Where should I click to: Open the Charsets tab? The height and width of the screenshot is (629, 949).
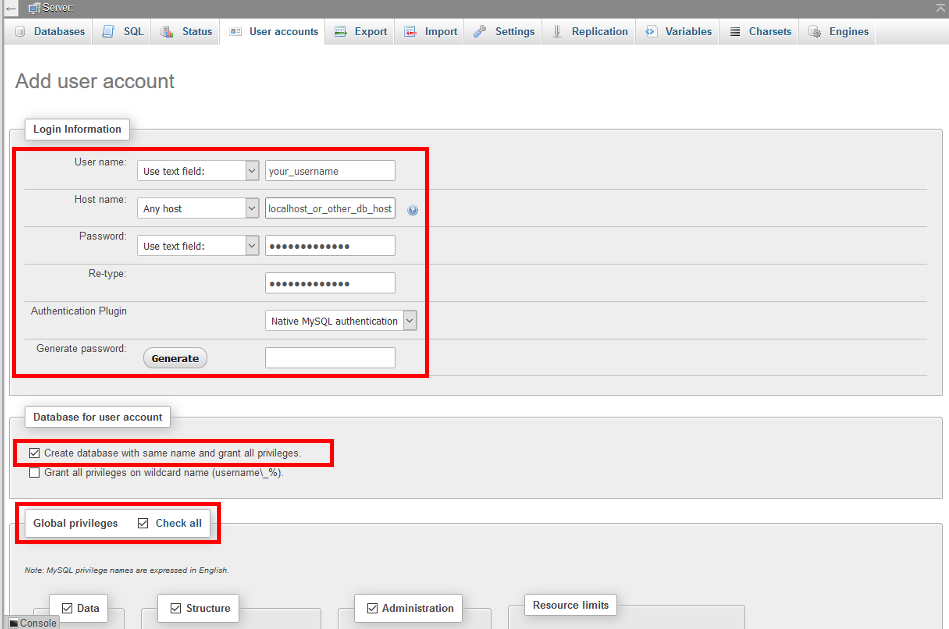760,32
